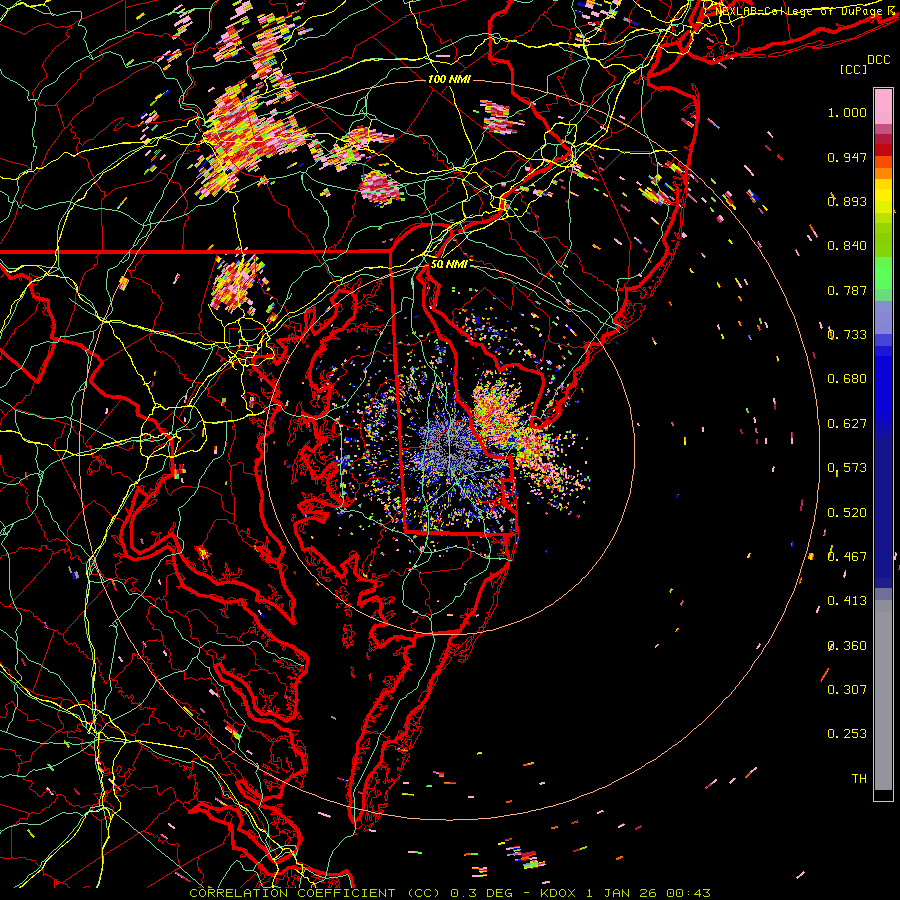Click the 0.467 scale value
Image resolution: width=900 pixels, height=900 pixels.
(x=847, y=557)
